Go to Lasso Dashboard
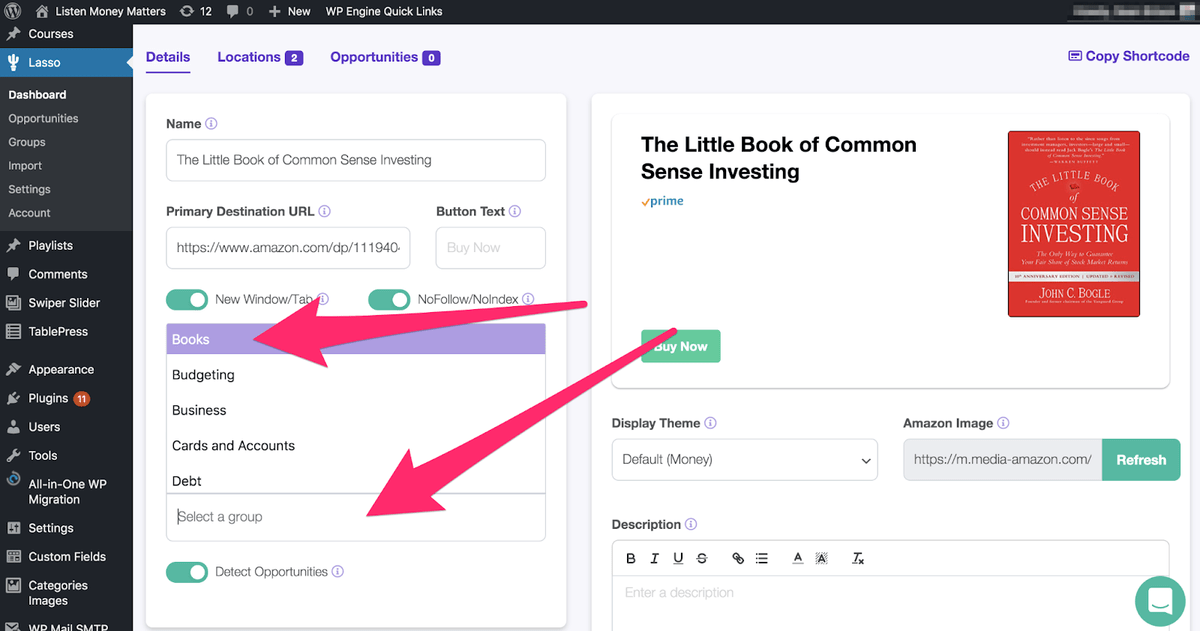 pyautogui.click(x=37, y=95)
